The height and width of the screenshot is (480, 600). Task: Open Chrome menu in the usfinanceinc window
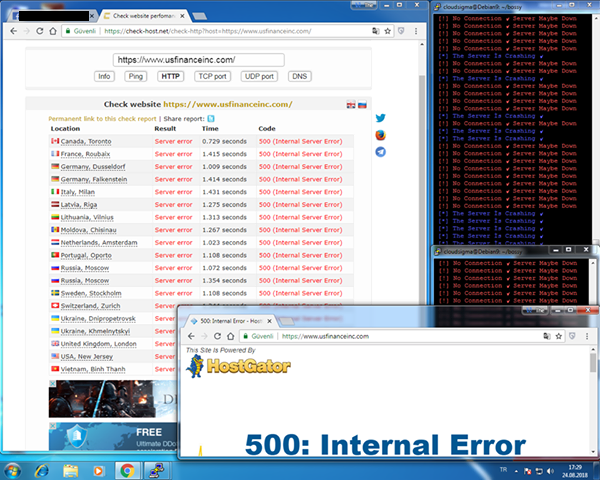590,337
